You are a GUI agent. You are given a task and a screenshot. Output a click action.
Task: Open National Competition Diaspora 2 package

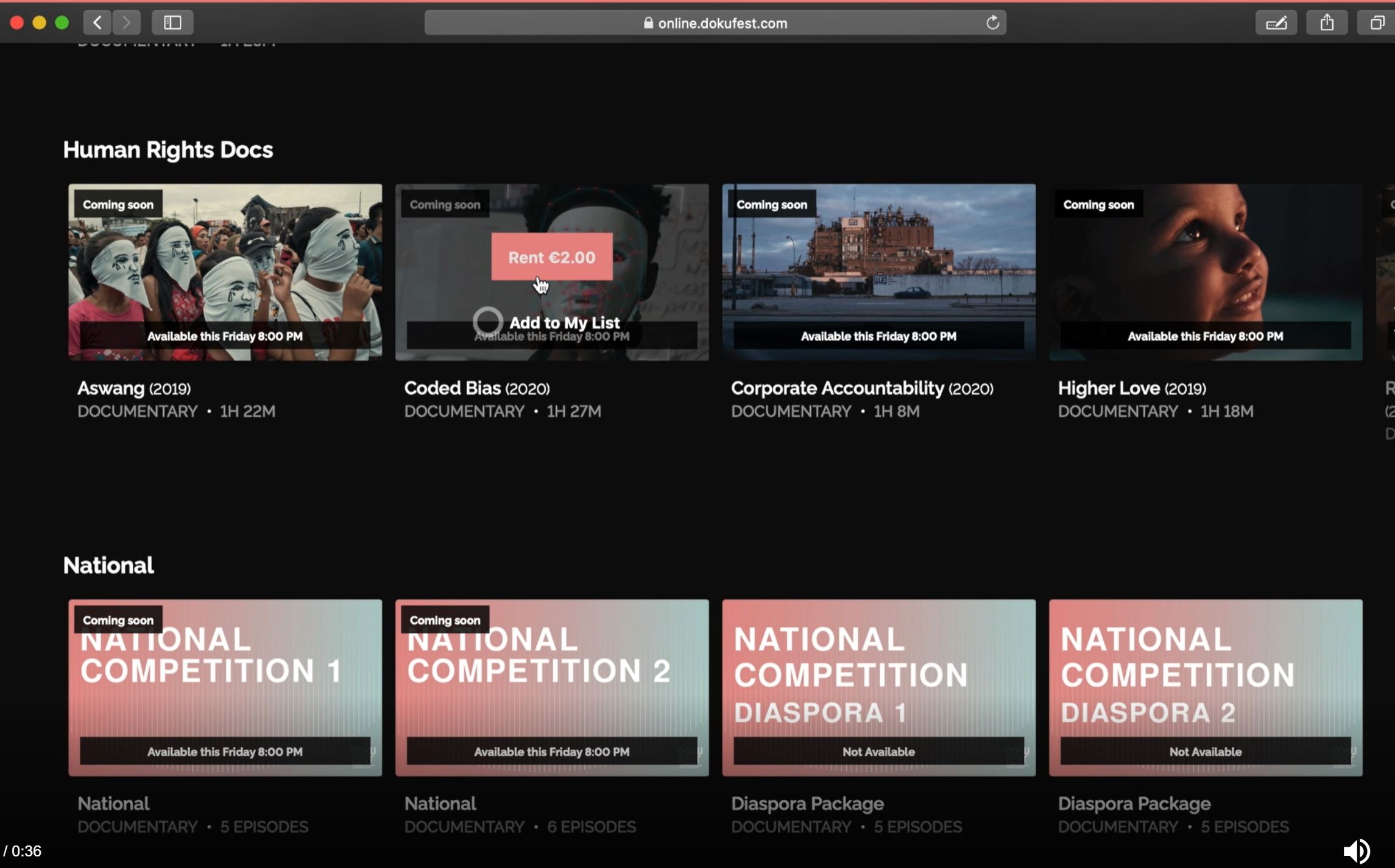1205,687
